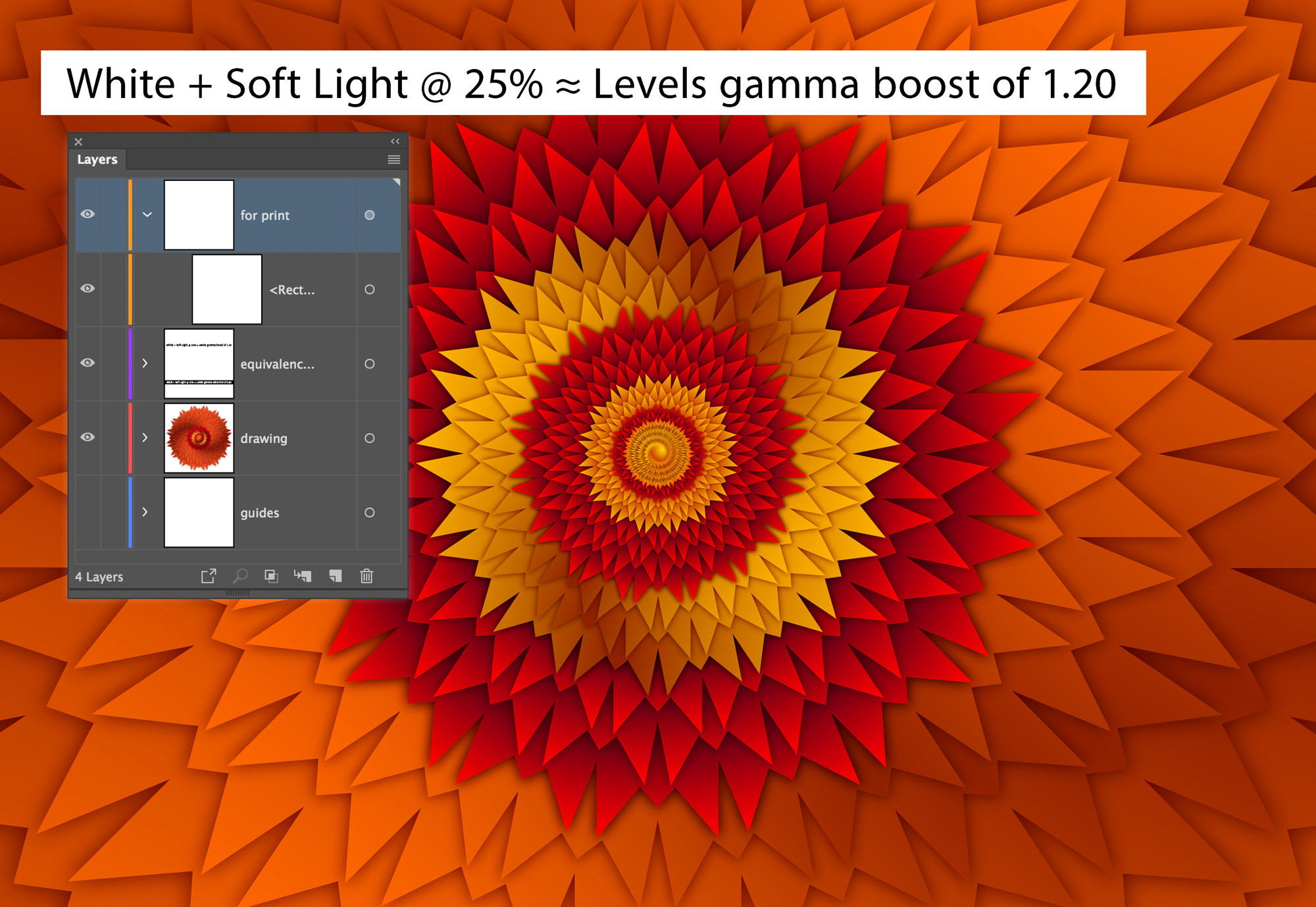The image size is (1316, 907).
Task: Hide the drawing layer
Action: [88, 437]
